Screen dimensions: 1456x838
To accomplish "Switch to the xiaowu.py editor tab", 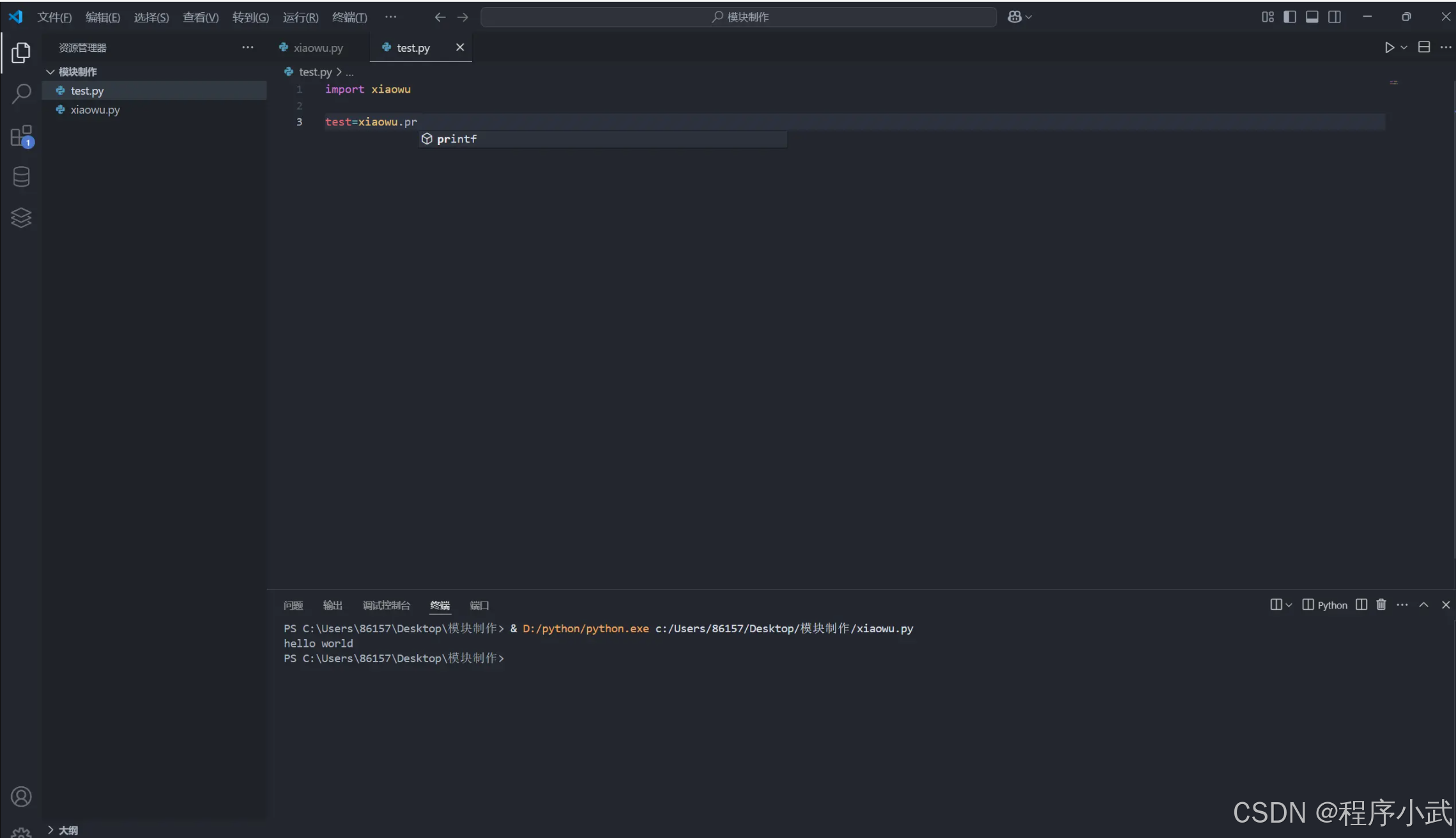I will [318, 47].
